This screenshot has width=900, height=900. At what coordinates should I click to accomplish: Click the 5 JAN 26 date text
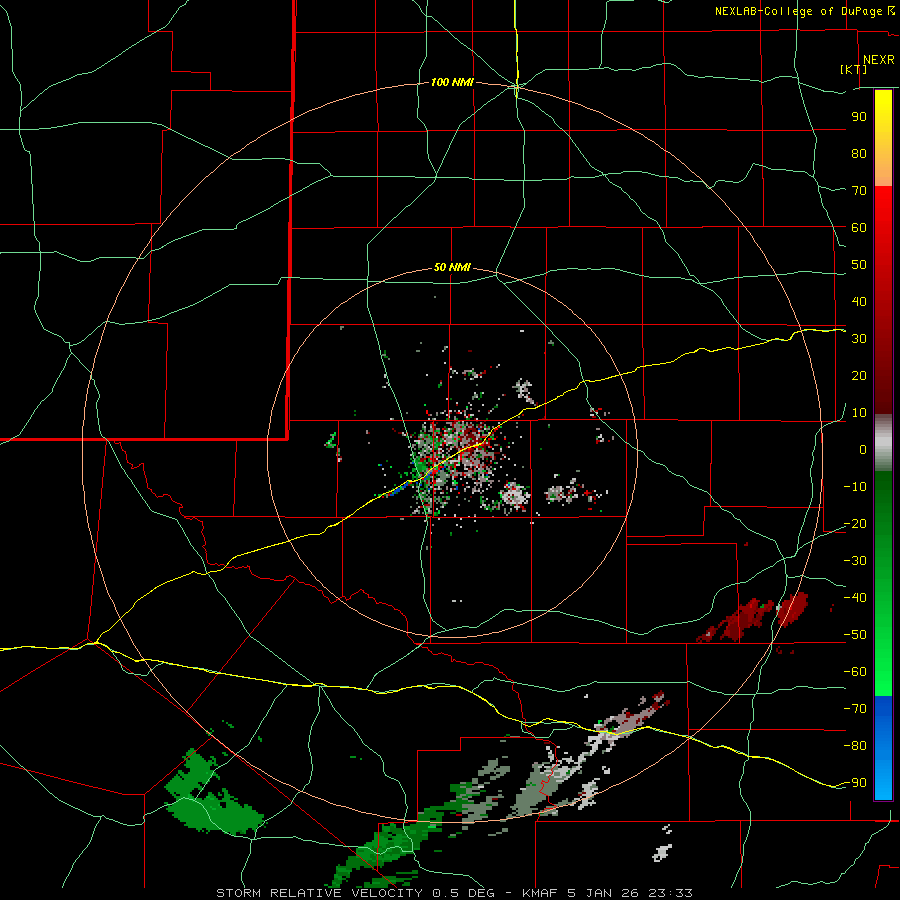coord(604,893)
